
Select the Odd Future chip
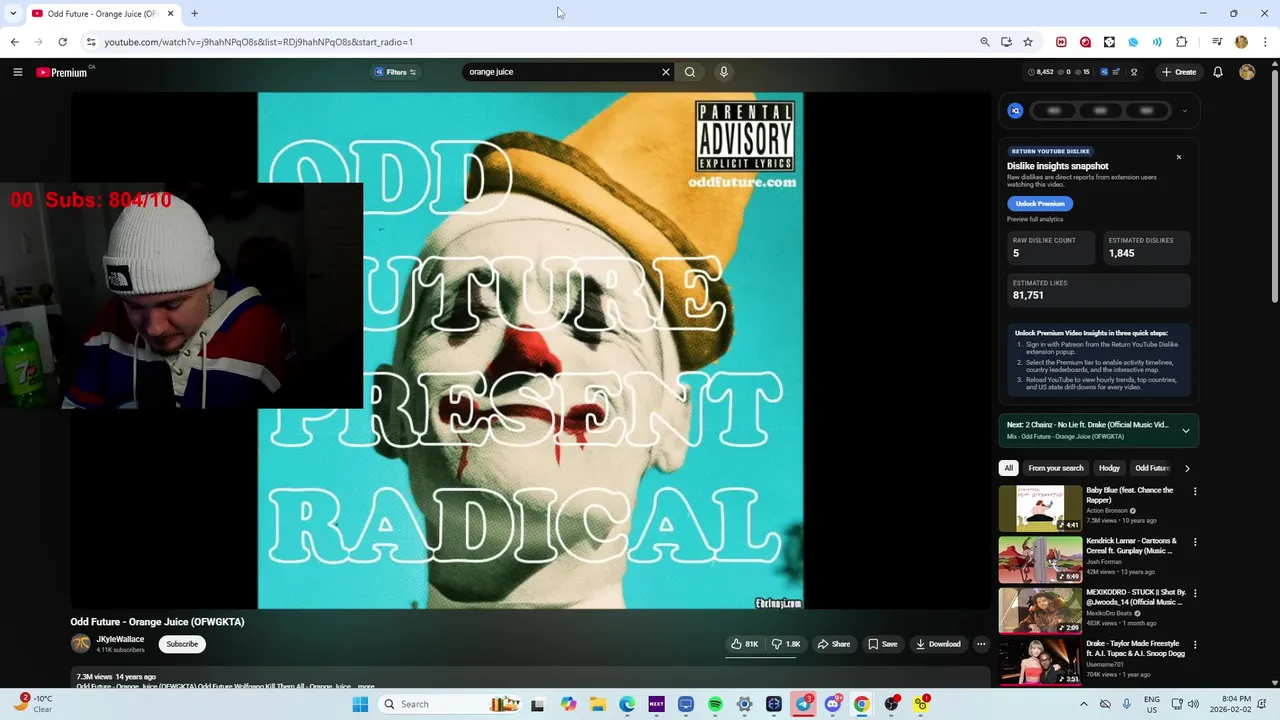(1152, 468)
